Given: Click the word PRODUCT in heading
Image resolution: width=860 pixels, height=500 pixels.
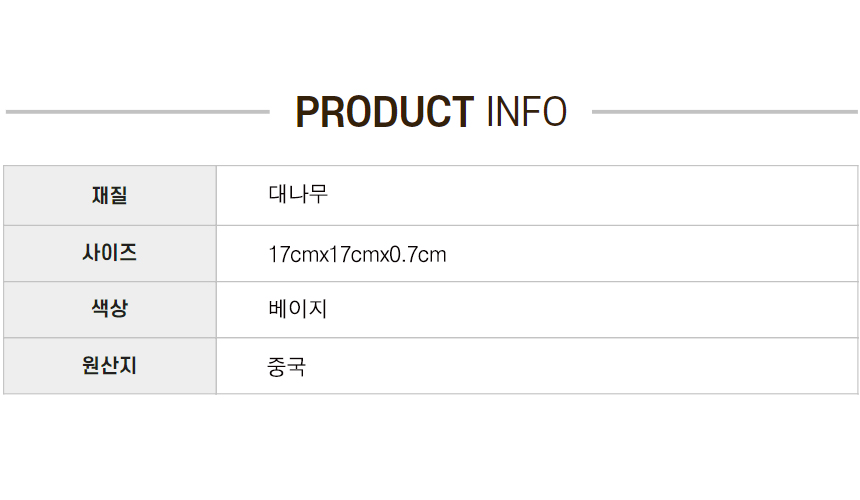Looking at the screenshot, I should click(x=384, y=112).
